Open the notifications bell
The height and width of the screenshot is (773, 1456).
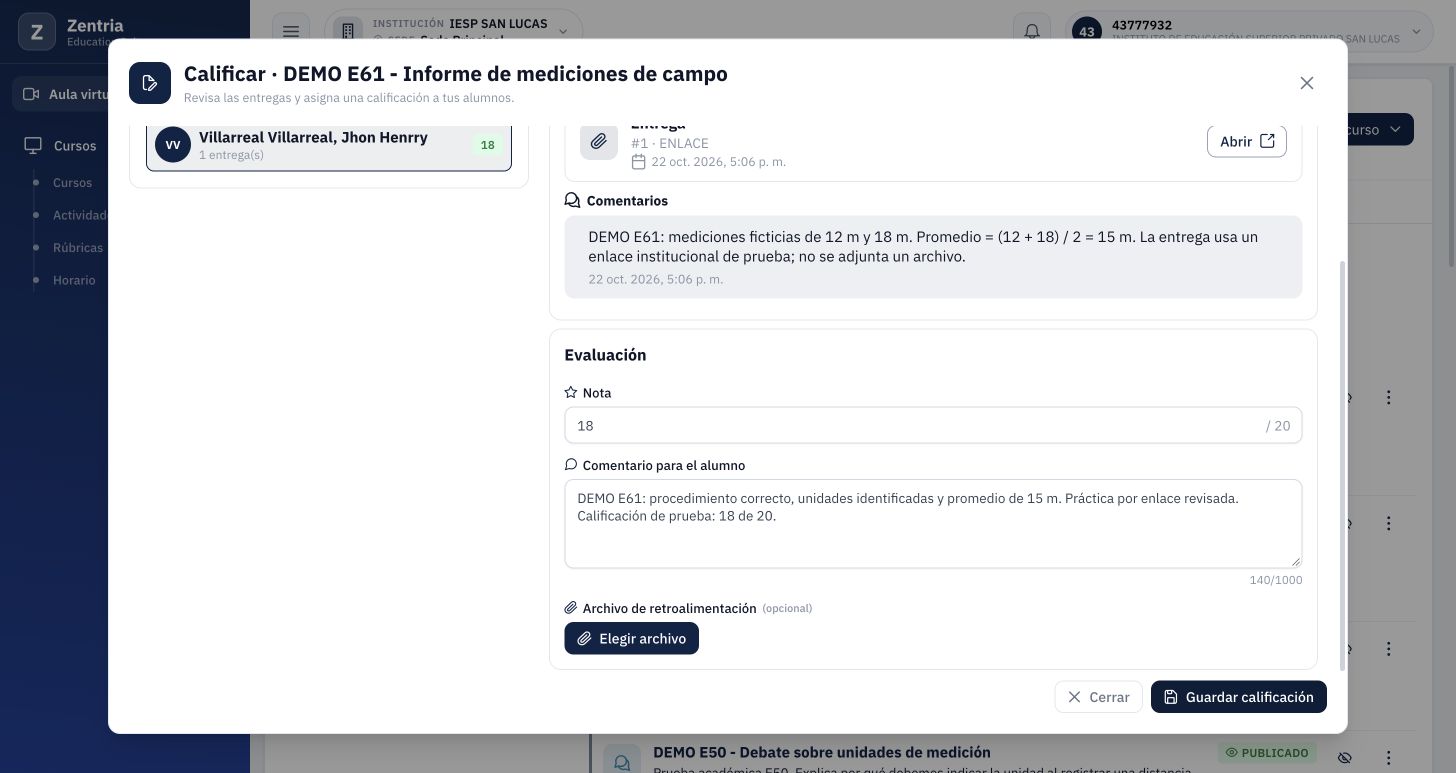tap(1032, 32)
